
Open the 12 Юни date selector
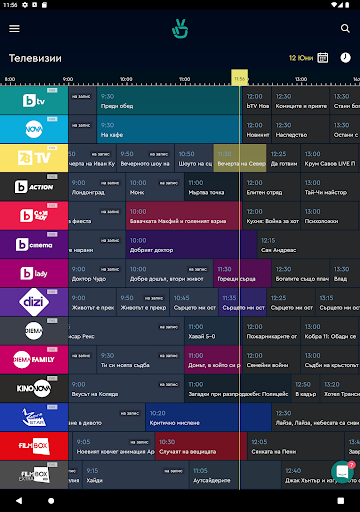301,58
